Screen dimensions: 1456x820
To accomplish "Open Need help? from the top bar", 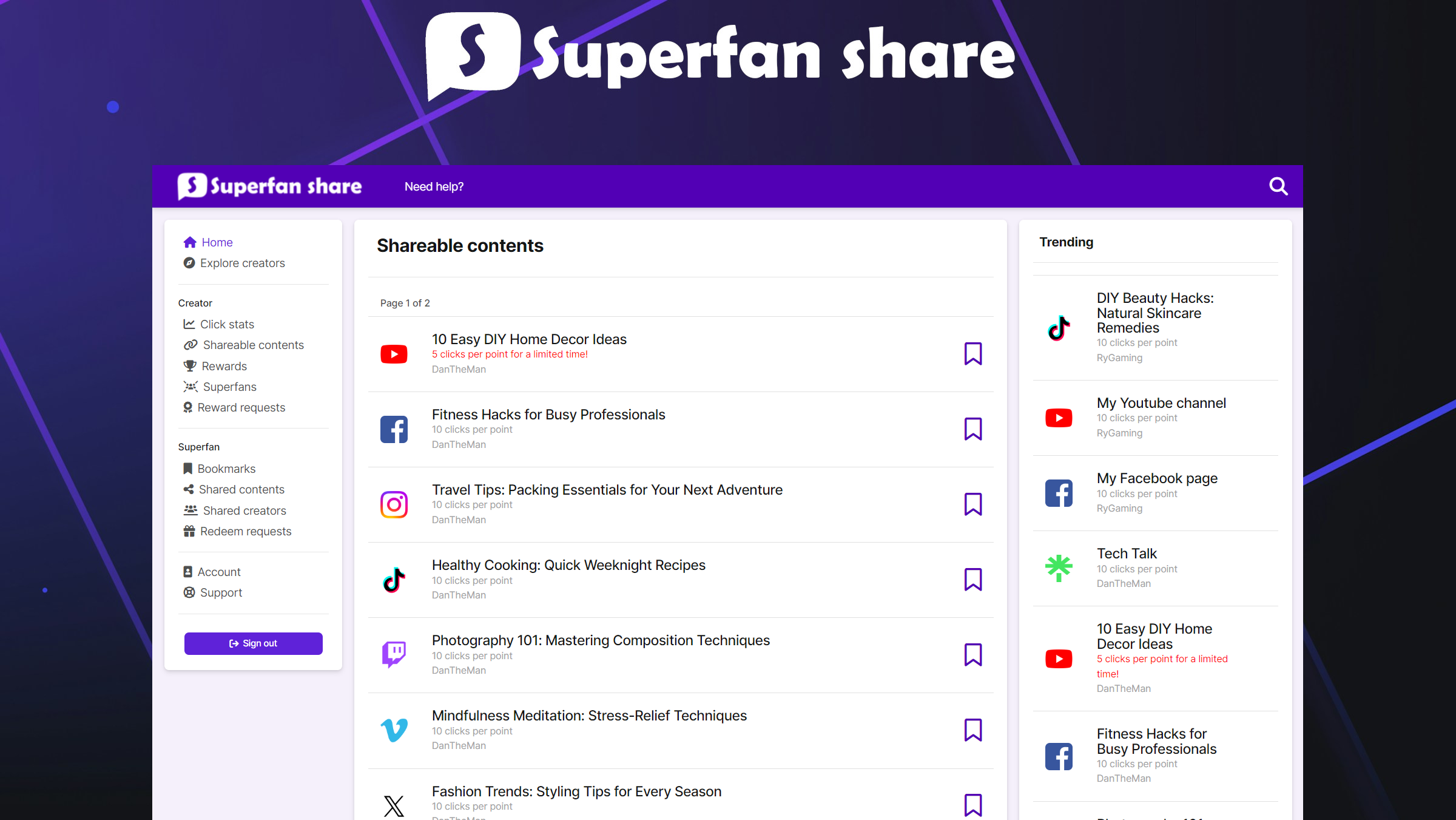I will [x=434, y=186].
